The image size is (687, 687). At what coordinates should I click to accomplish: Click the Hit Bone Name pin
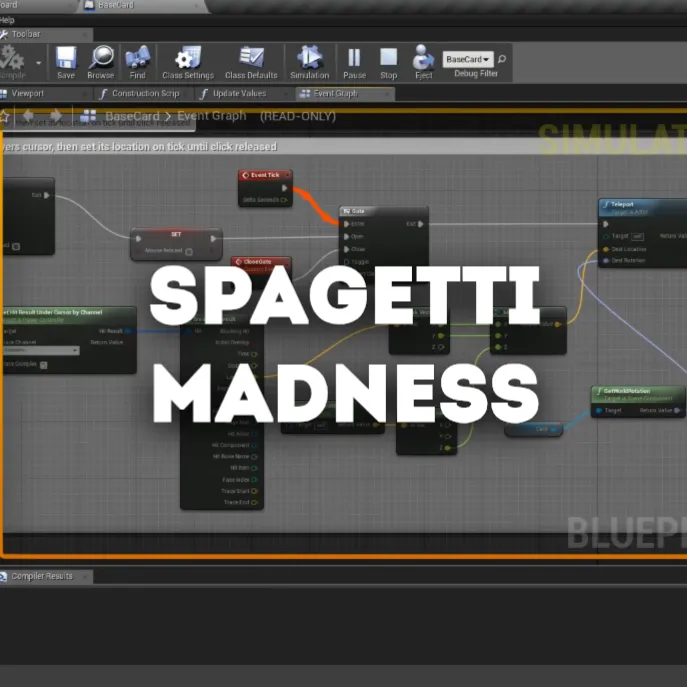point(254,457)
